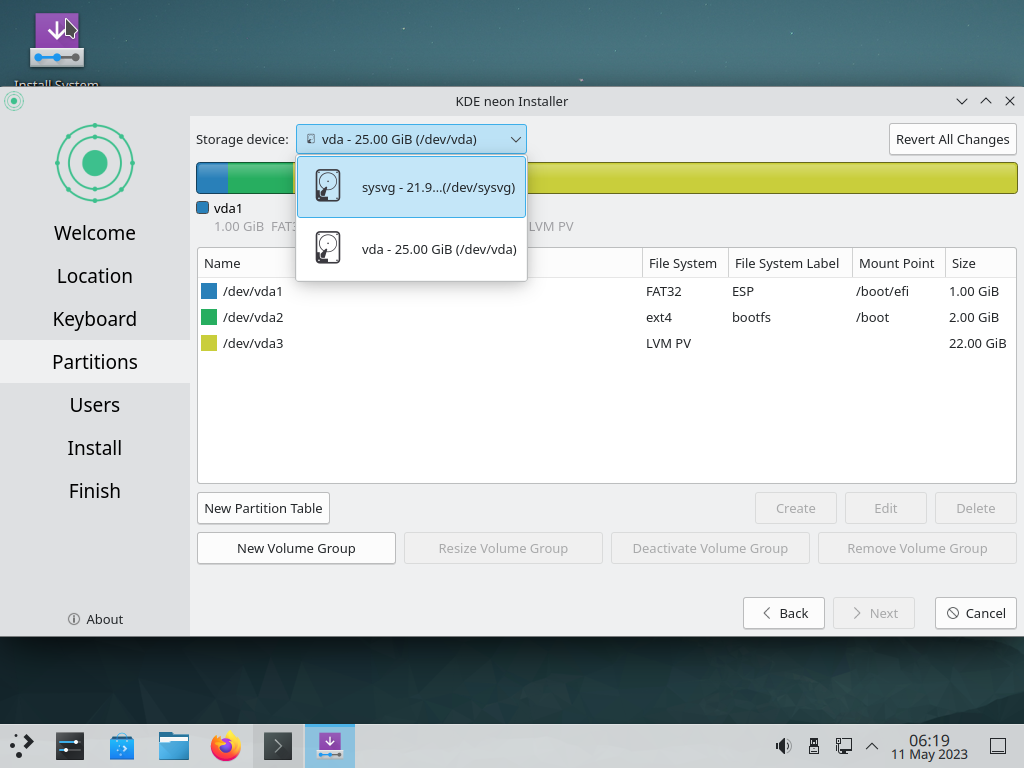Click New Volume Group button
Screen dimensions: 1024x768
pyautogui.click(x=296, y=548)
